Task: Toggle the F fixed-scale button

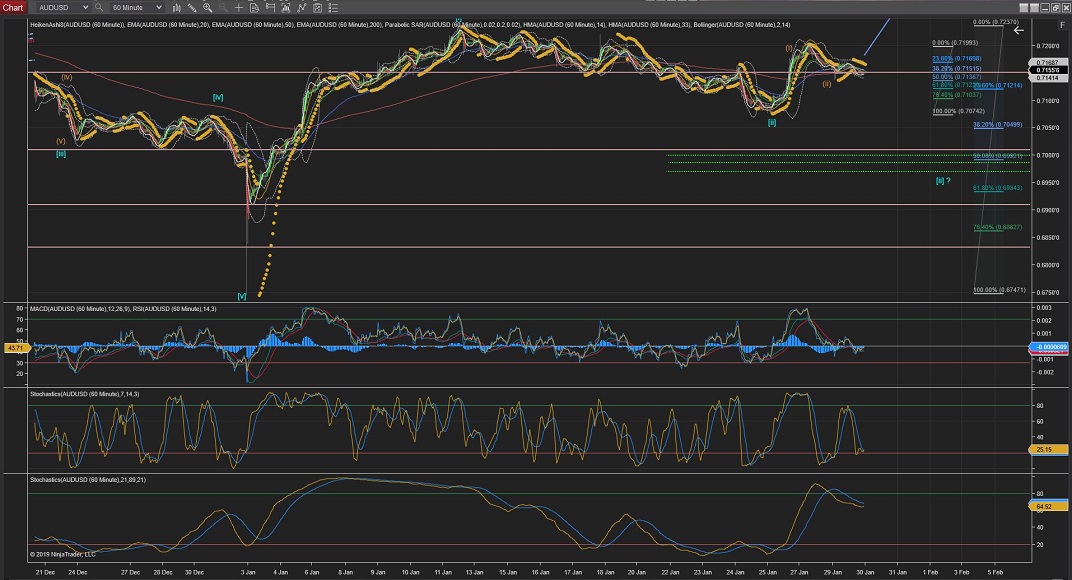Action: point(1061,25)
